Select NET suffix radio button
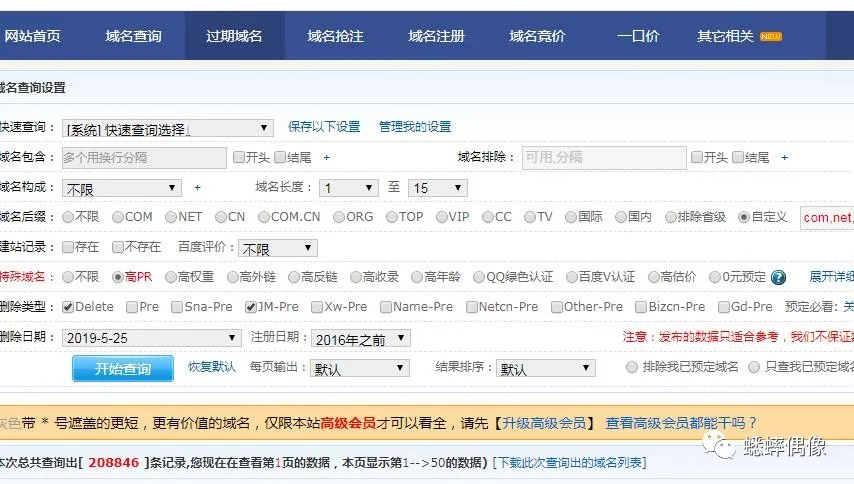Screen dimensions: 854x484 [x=171, y=217]
